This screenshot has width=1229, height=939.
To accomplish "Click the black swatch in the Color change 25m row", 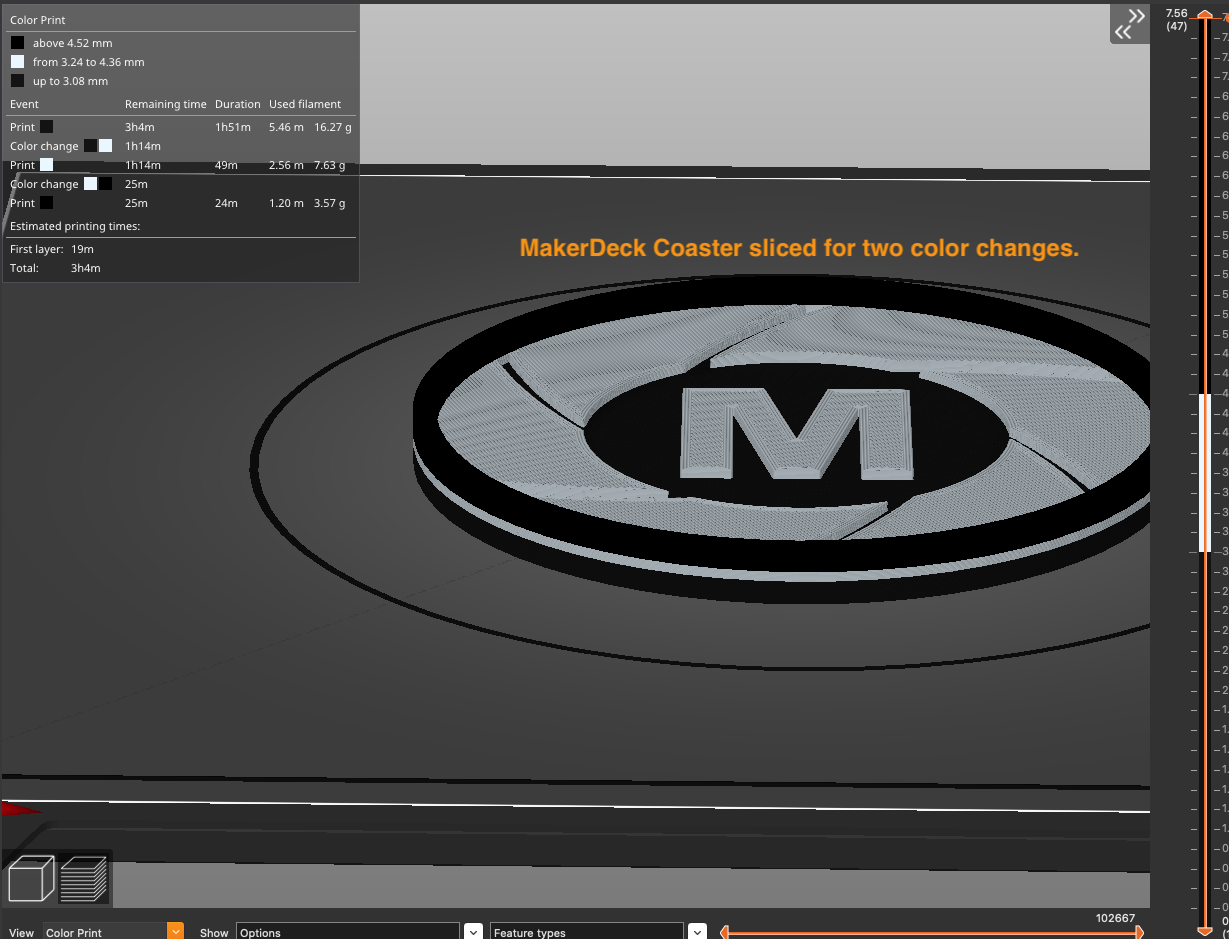I will click(x=105, y=184).
